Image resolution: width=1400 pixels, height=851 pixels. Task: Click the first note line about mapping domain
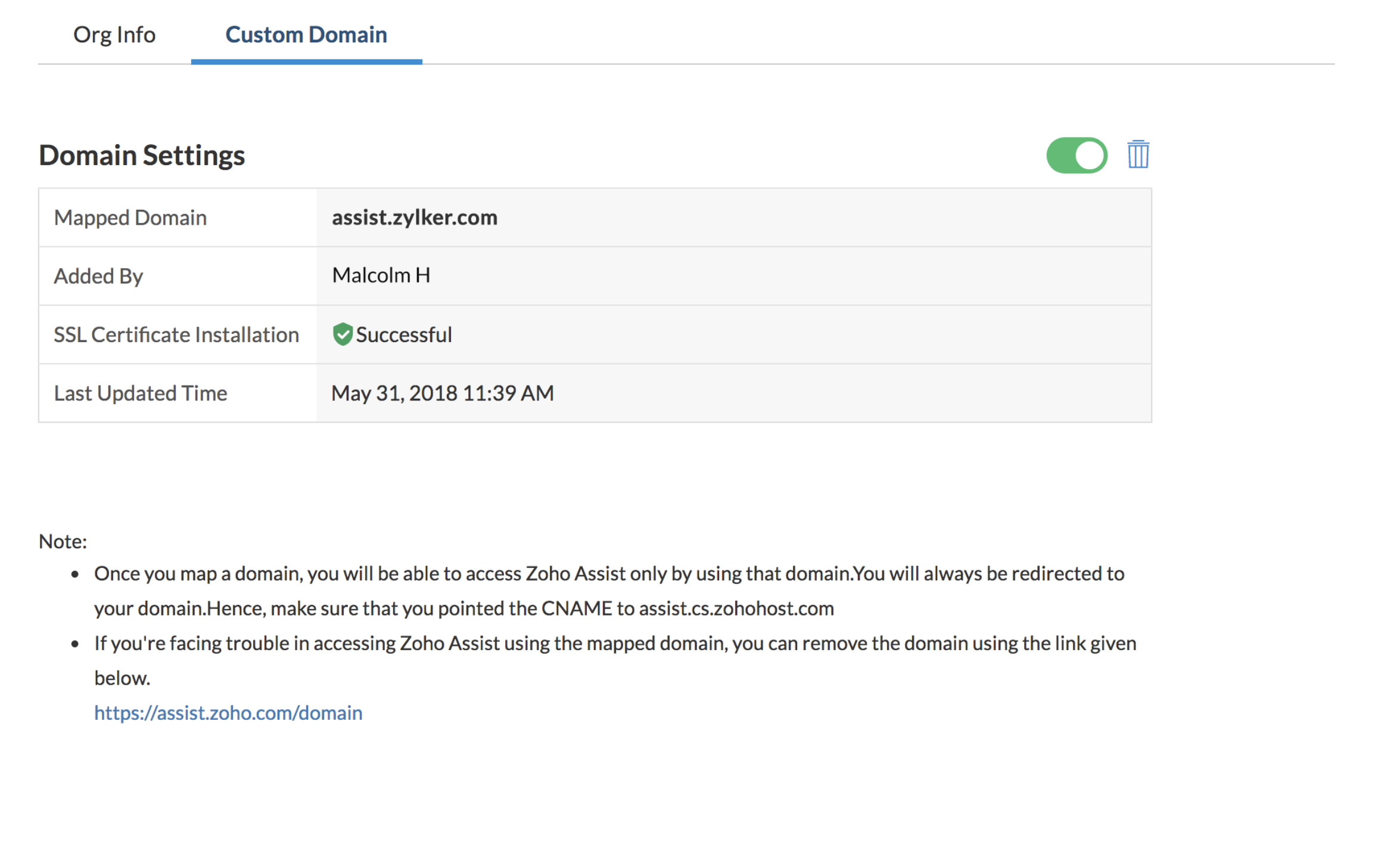(x=609, y=573)
